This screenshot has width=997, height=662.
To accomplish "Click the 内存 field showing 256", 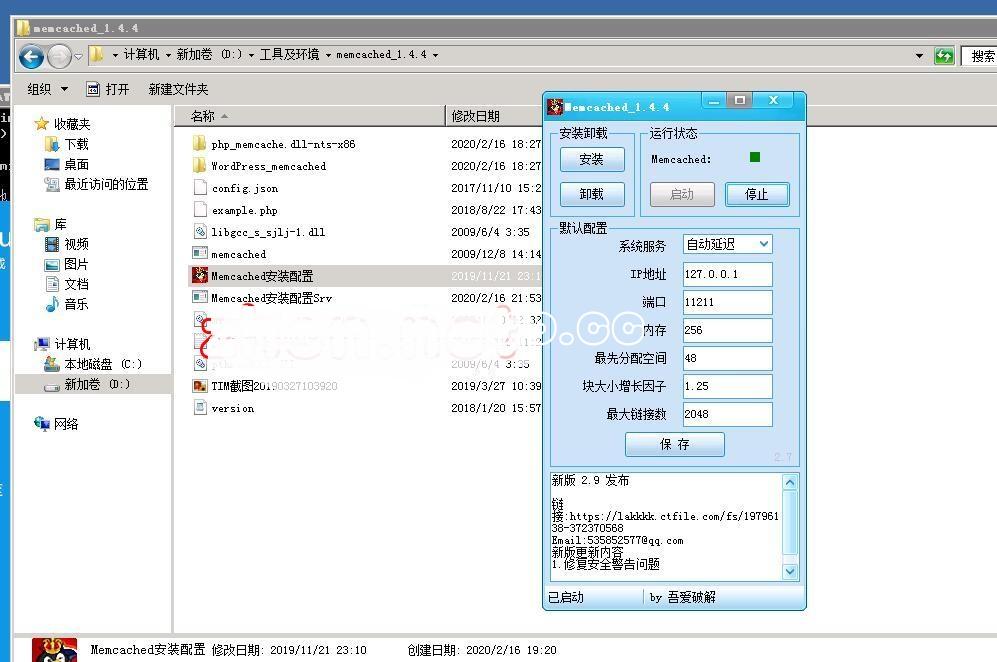I will click(x=727, y=330).
